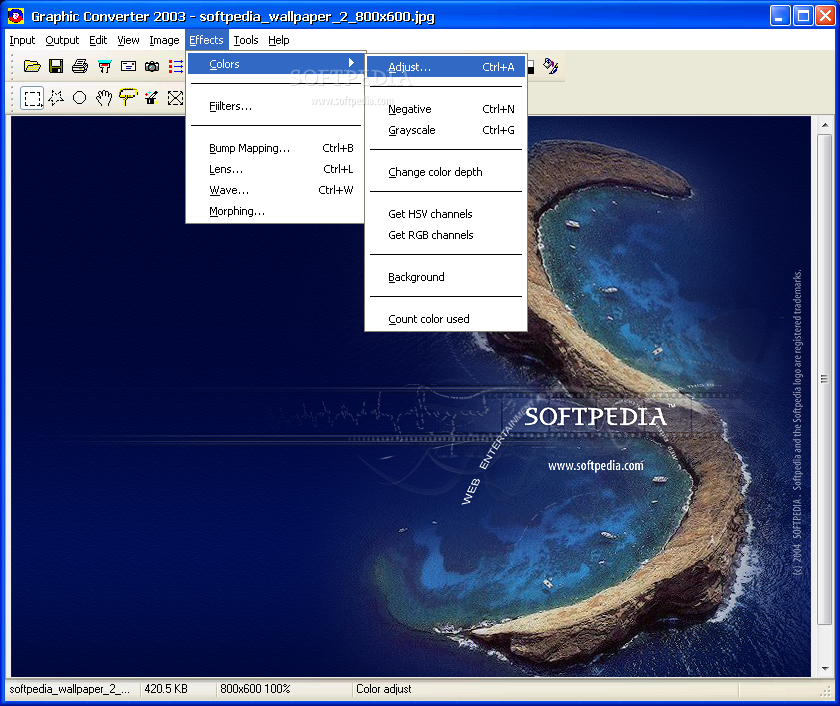Click the crossed-box deselect tool icon

[x=175, y=98]
